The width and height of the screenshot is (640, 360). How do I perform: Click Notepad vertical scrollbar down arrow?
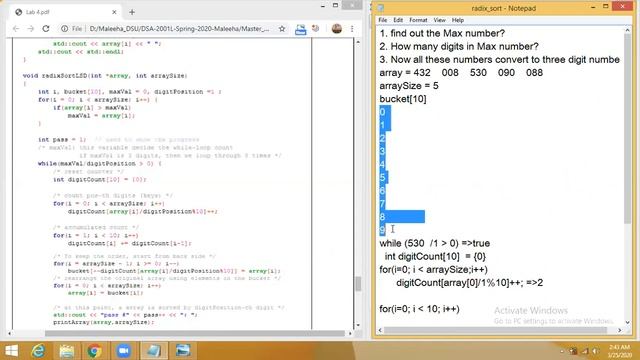coord(627,322)
